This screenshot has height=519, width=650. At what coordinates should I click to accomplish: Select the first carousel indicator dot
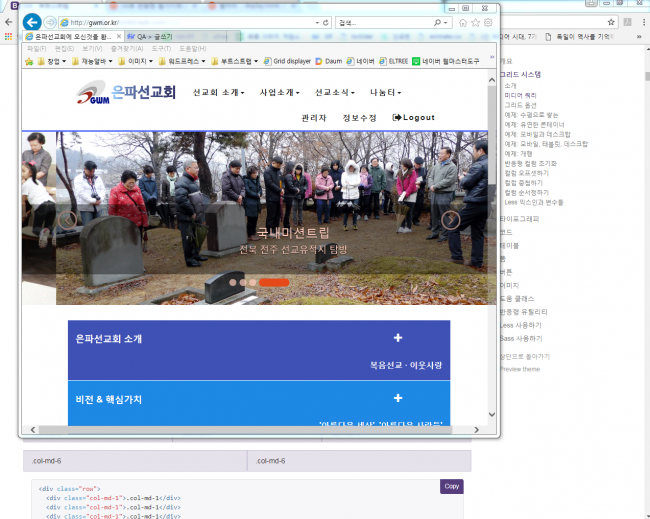click(233, 282)
